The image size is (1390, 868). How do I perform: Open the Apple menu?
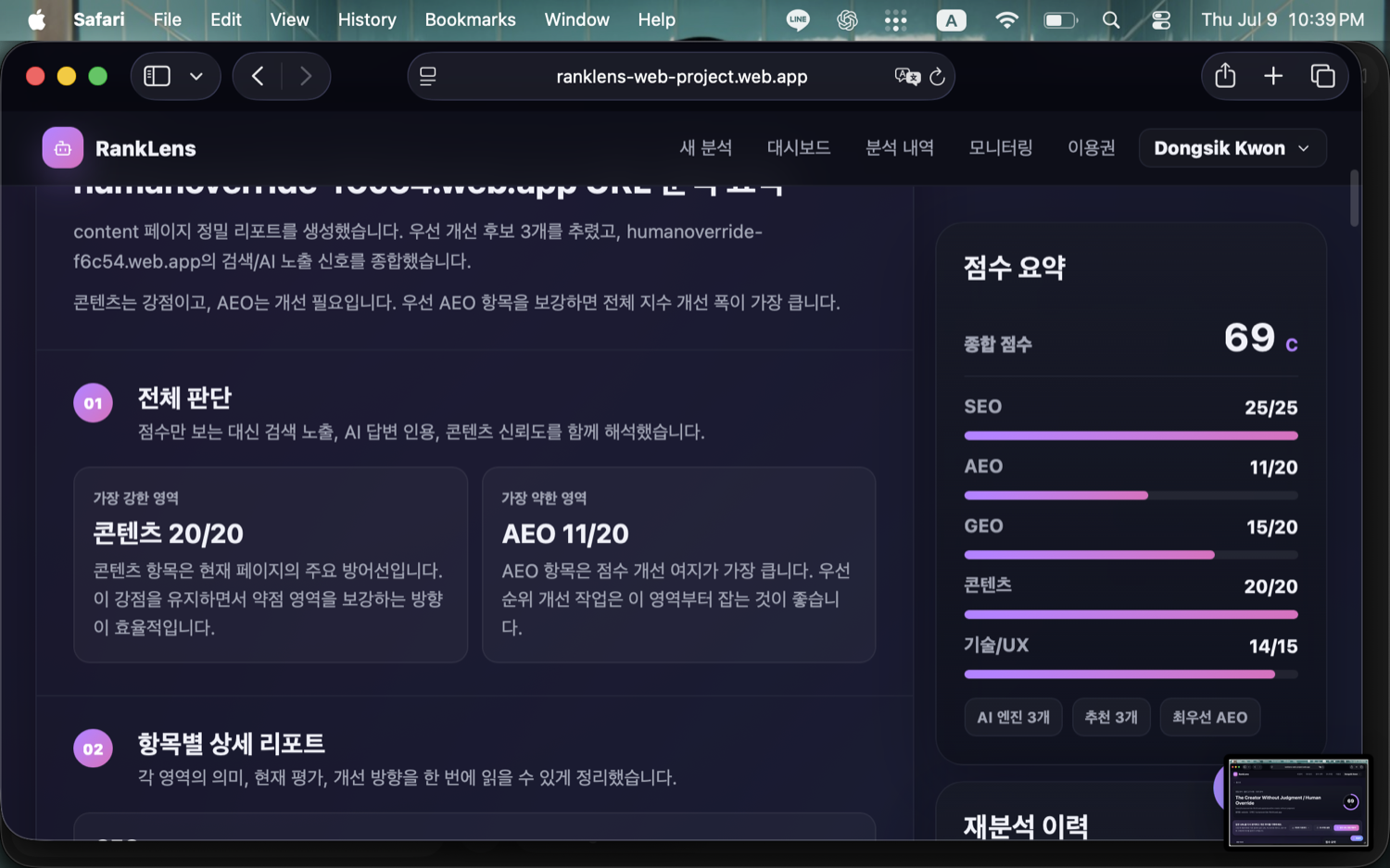coord(37,19)
